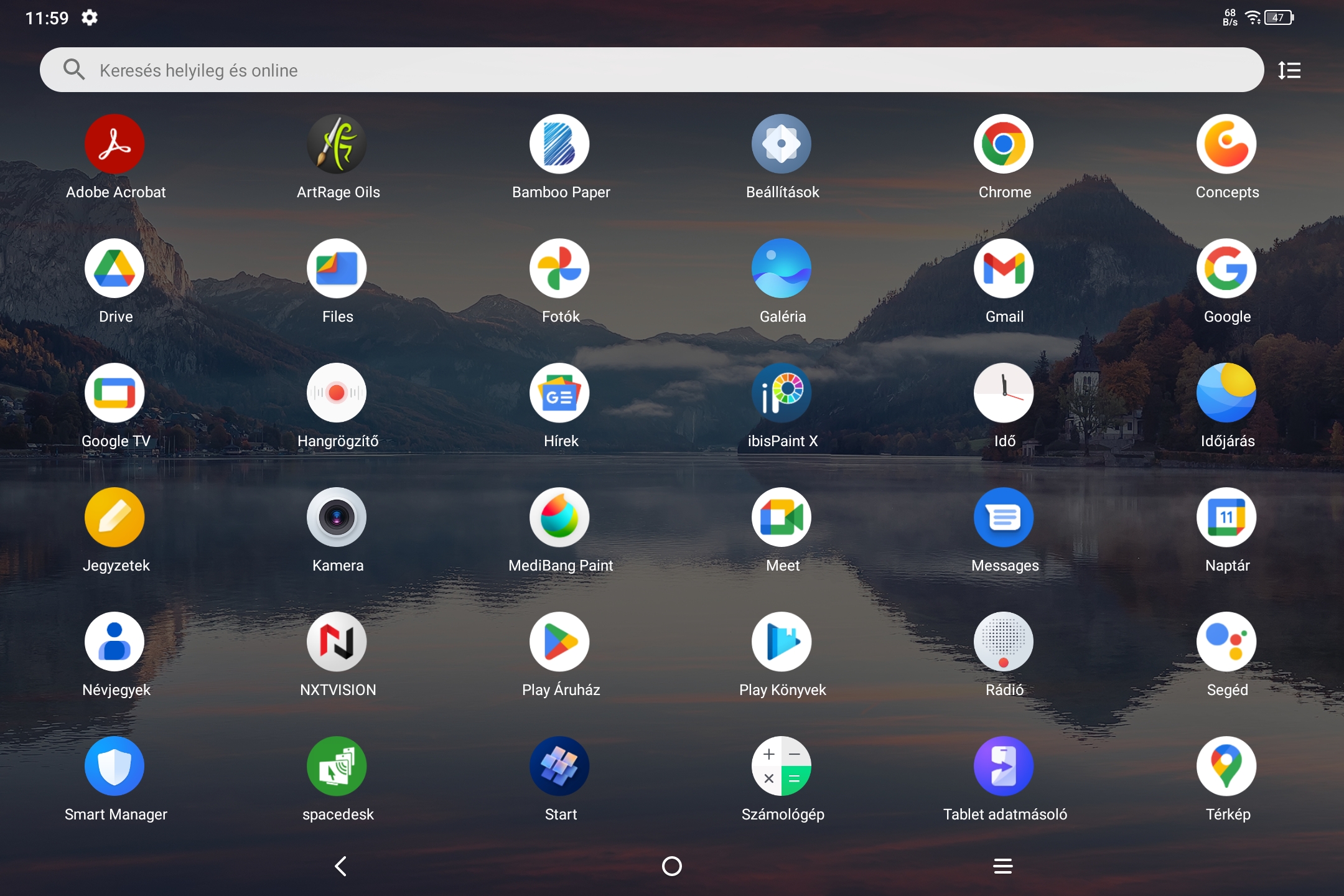Screen dimensions: 1344x896
Task: Open Számológép calculator app
Action: click(x=782, y=766)
